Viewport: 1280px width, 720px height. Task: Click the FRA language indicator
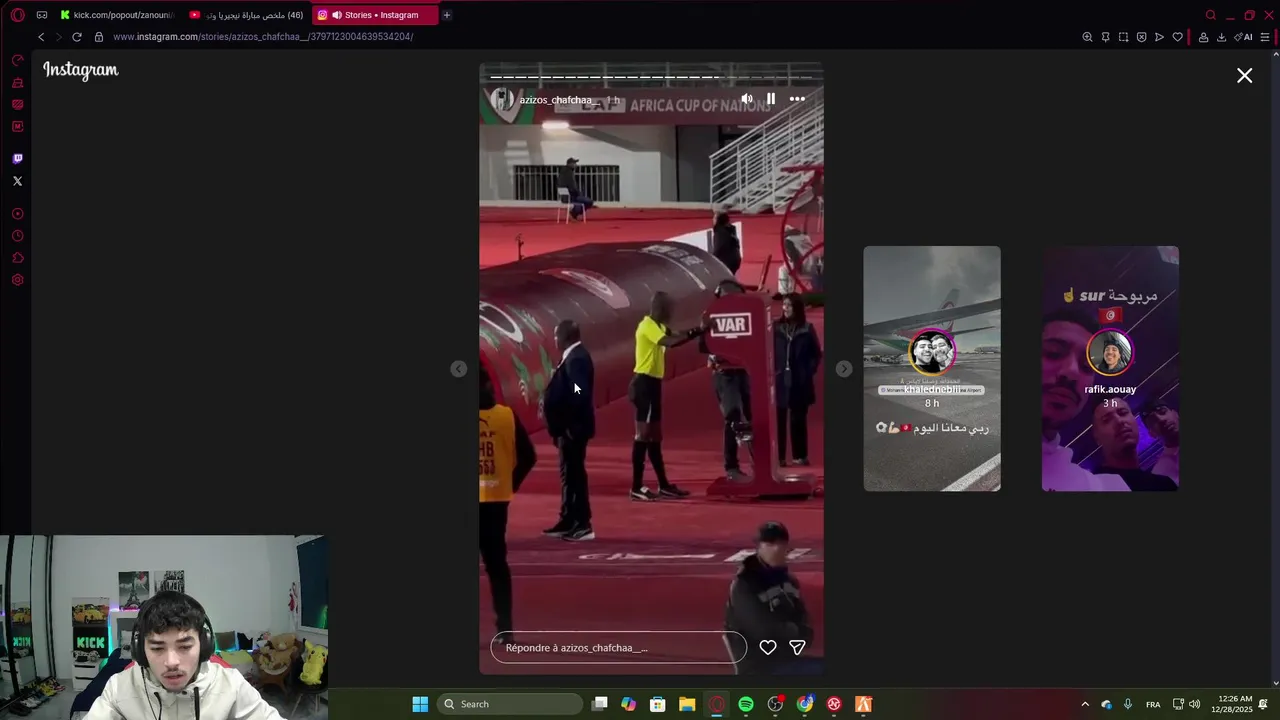point(1153,705)
